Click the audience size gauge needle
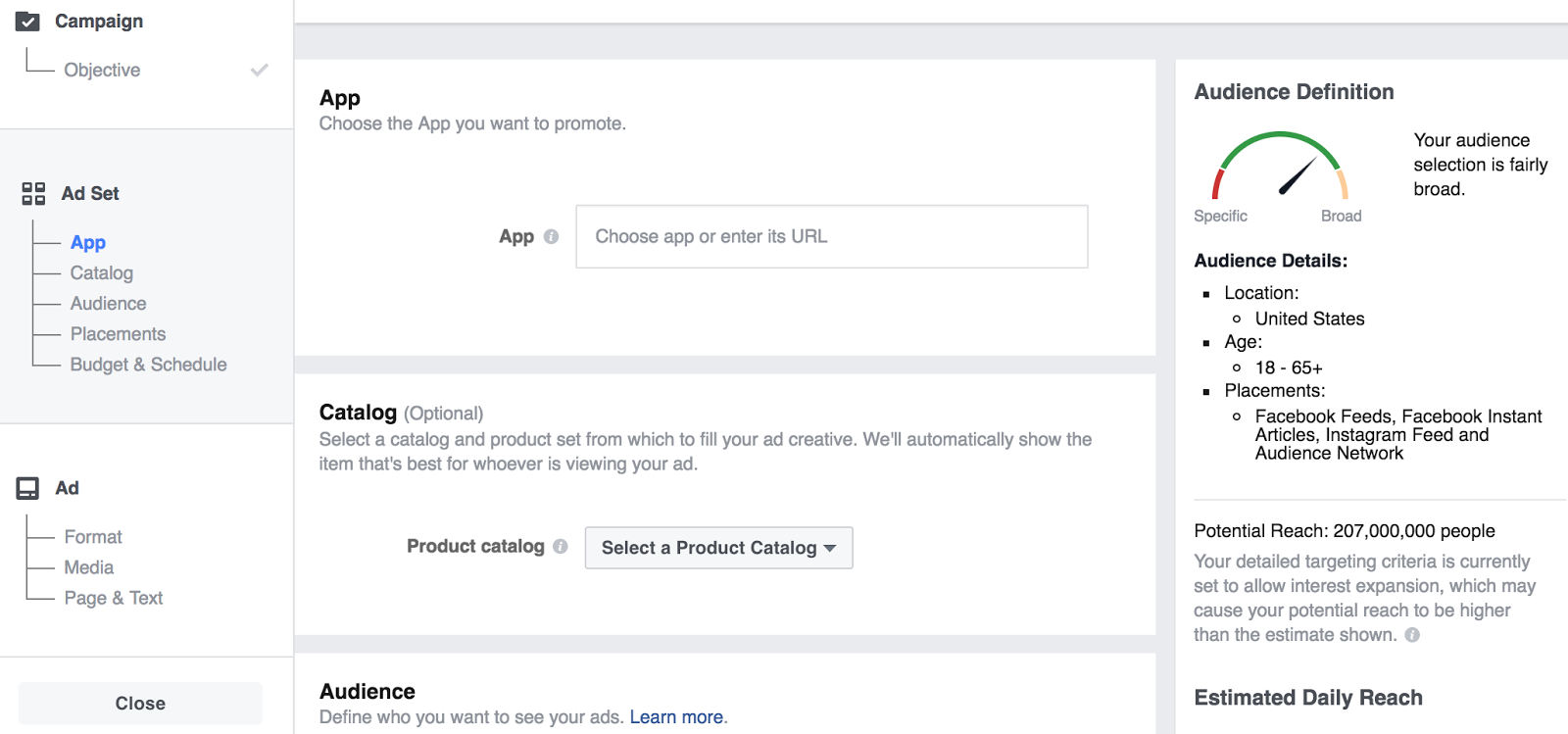 1297,175
